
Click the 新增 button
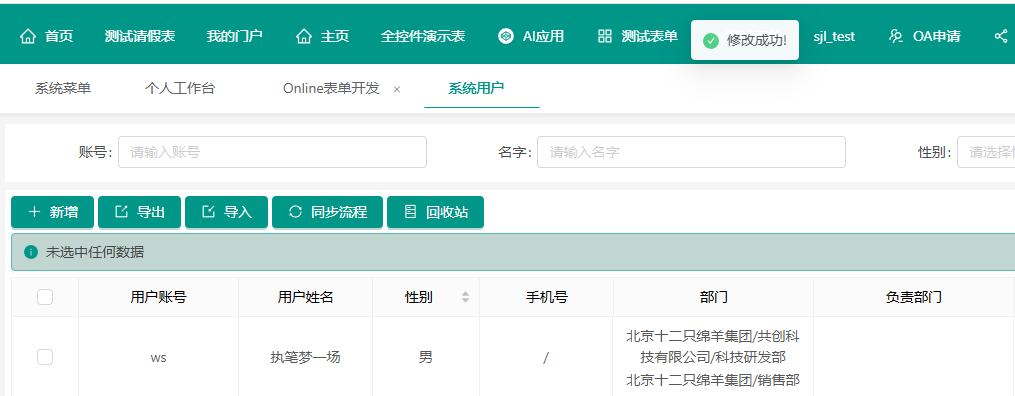pos(52,212)
